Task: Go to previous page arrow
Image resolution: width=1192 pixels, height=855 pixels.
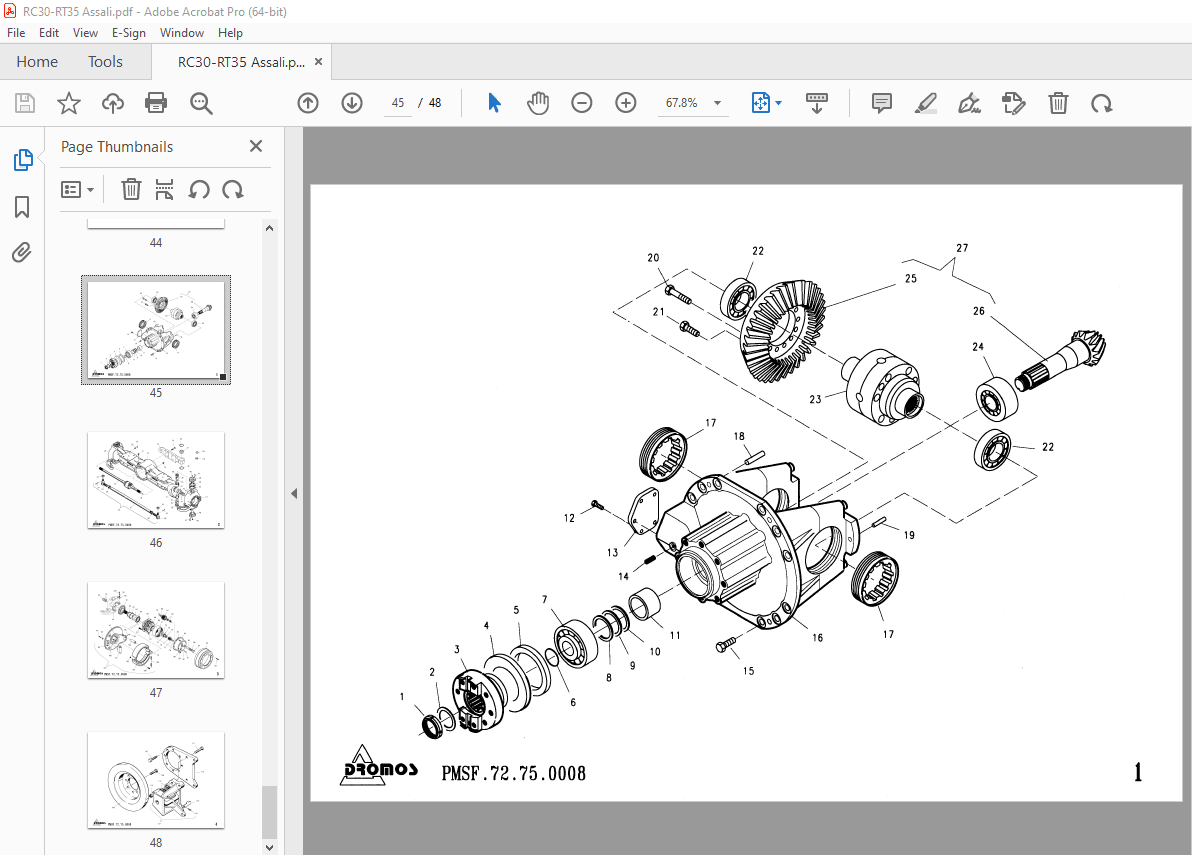Action: (x=308, y=103)
